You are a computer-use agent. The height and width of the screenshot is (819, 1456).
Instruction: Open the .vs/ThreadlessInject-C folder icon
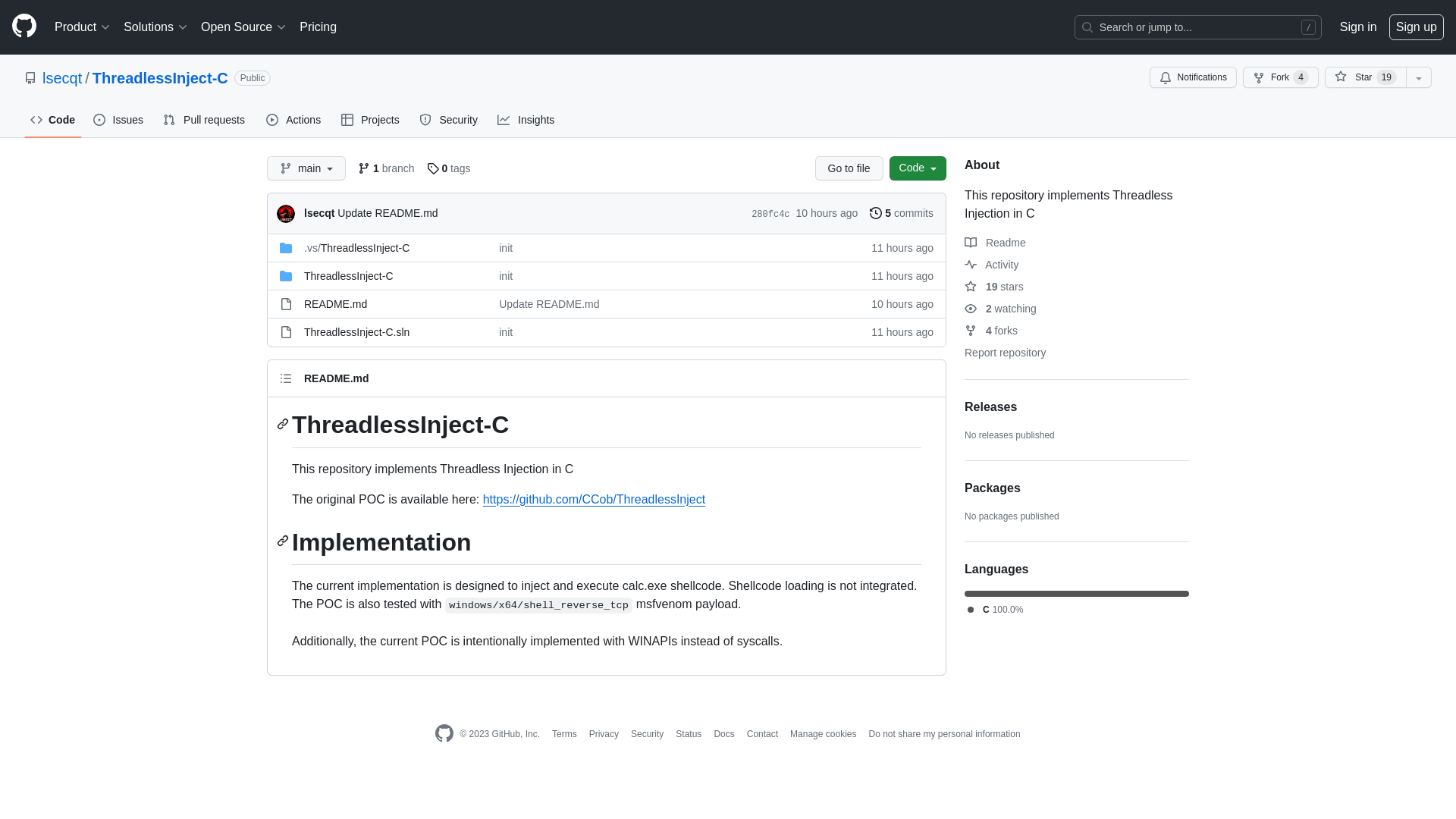[x=286, y=248]
